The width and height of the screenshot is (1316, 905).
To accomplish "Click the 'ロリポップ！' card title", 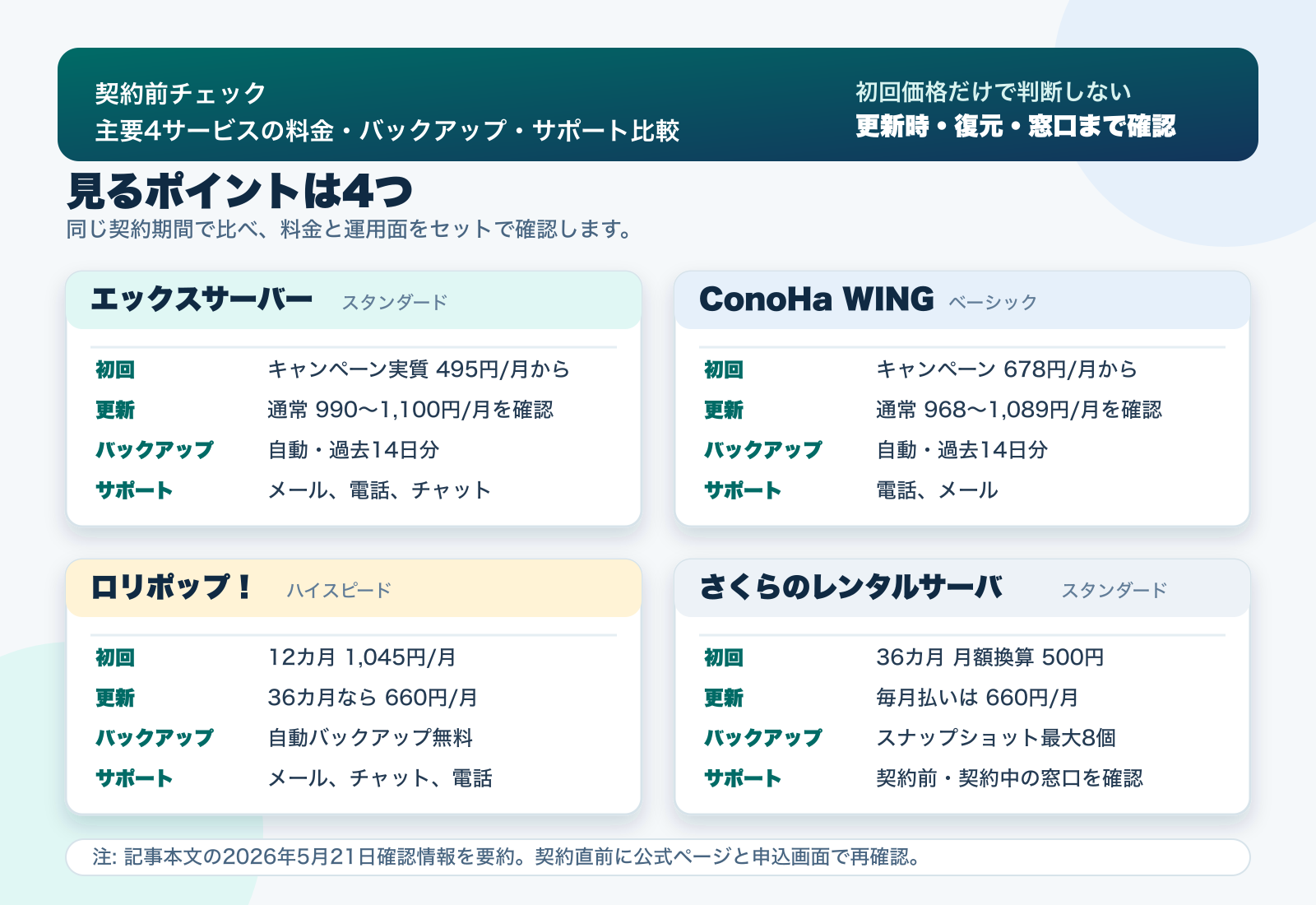I will click(171, 587).
